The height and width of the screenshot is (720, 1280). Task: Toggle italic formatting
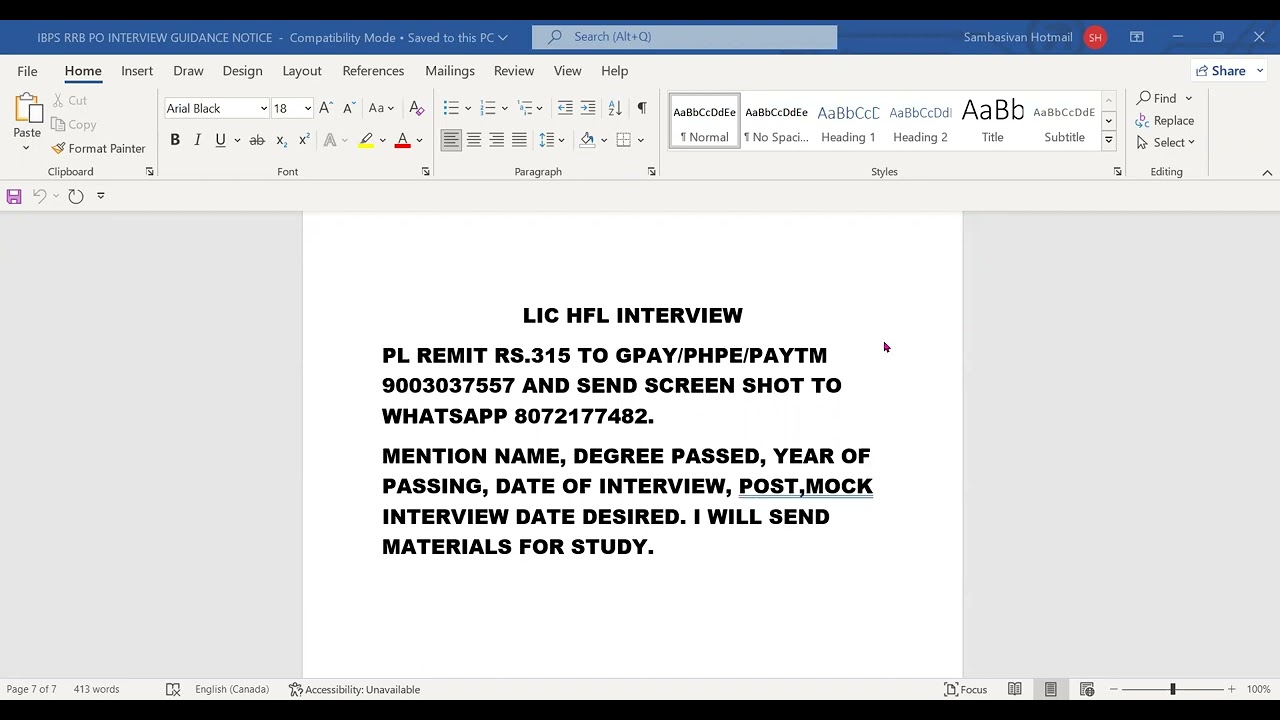click(x=198, y=140)
